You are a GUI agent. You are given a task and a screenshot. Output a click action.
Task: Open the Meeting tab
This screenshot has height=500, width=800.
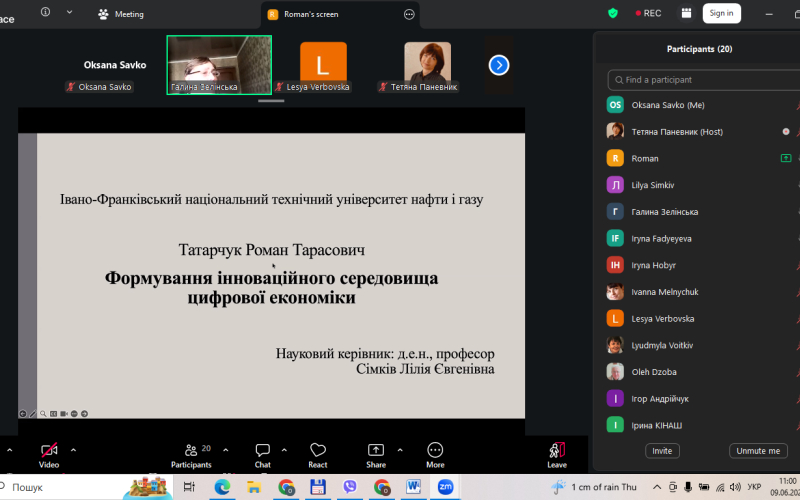pos(121,14)
